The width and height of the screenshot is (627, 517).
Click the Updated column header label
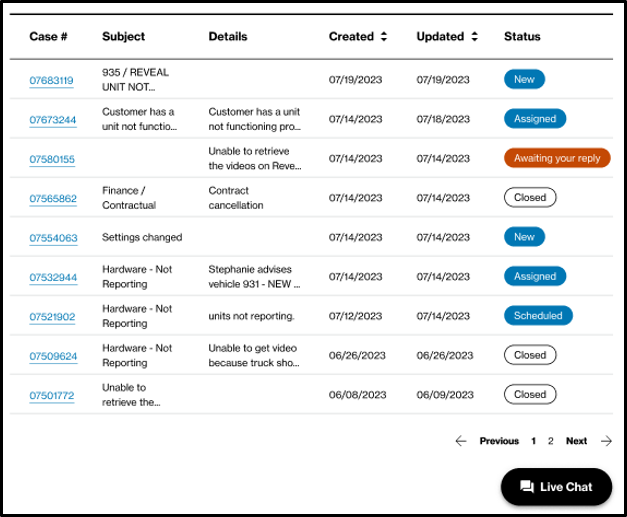pyautogui.click(x=440, y=36)
